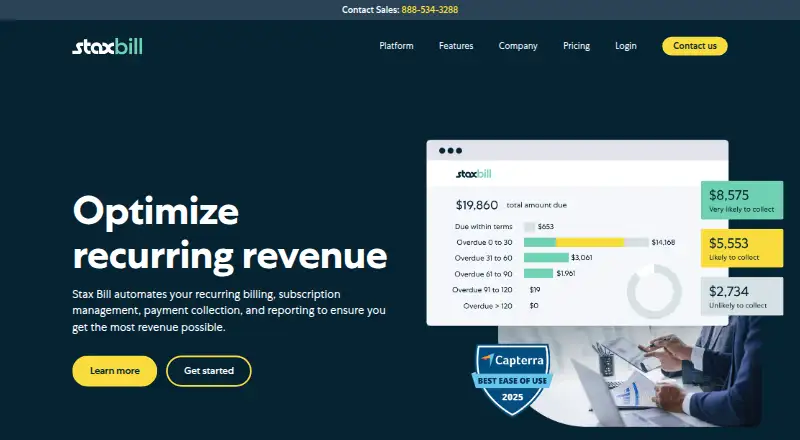Click the 'Overdue 91 to 120' row label

(x=482, y=290)
